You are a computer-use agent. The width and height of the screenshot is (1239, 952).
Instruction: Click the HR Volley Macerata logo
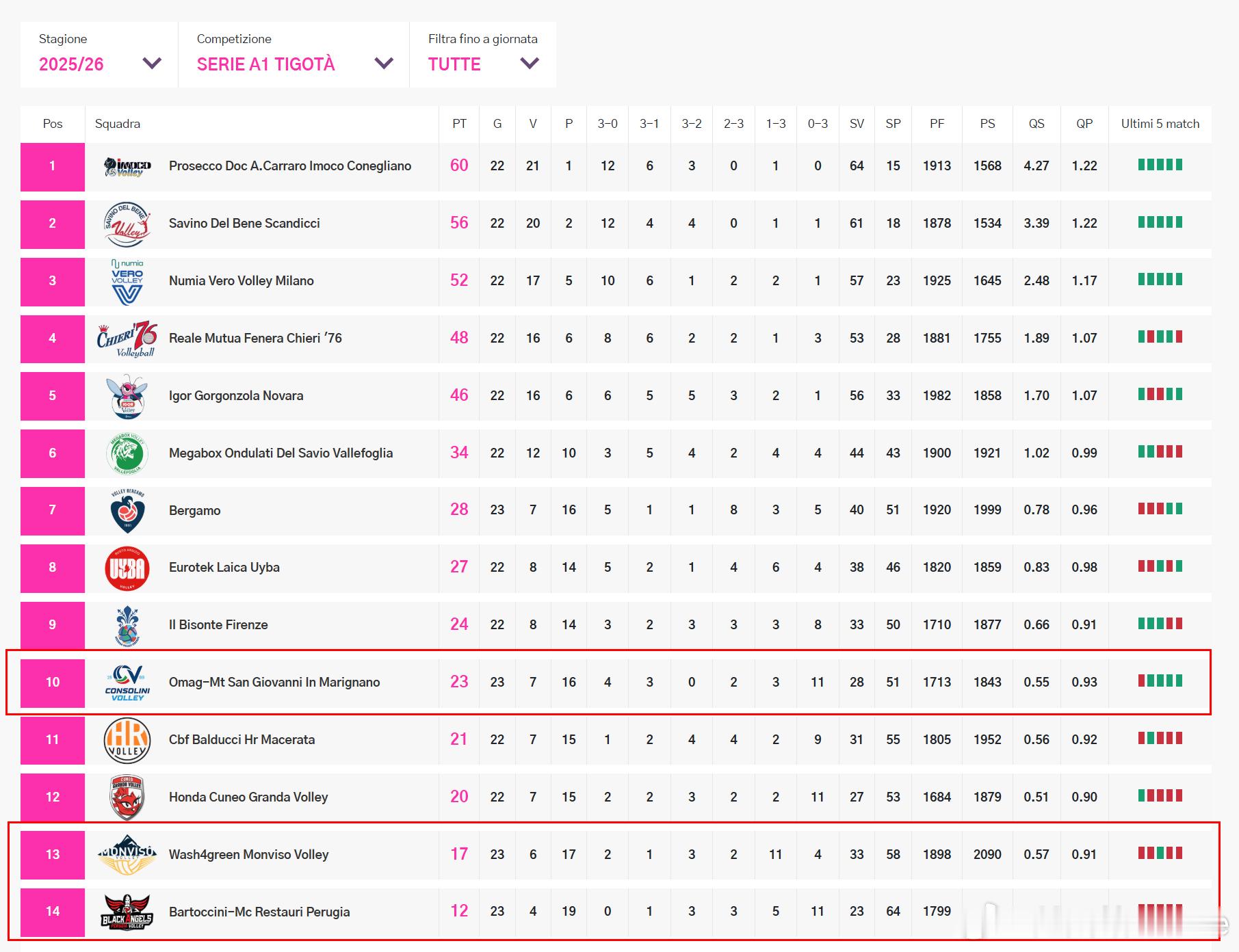(127, 740)
